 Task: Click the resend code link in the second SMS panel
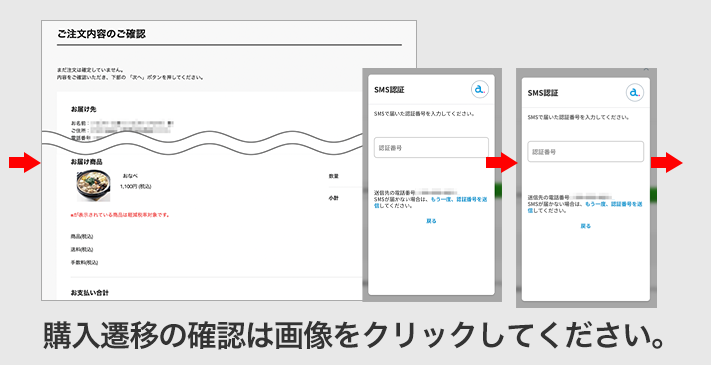pos(613,204)
